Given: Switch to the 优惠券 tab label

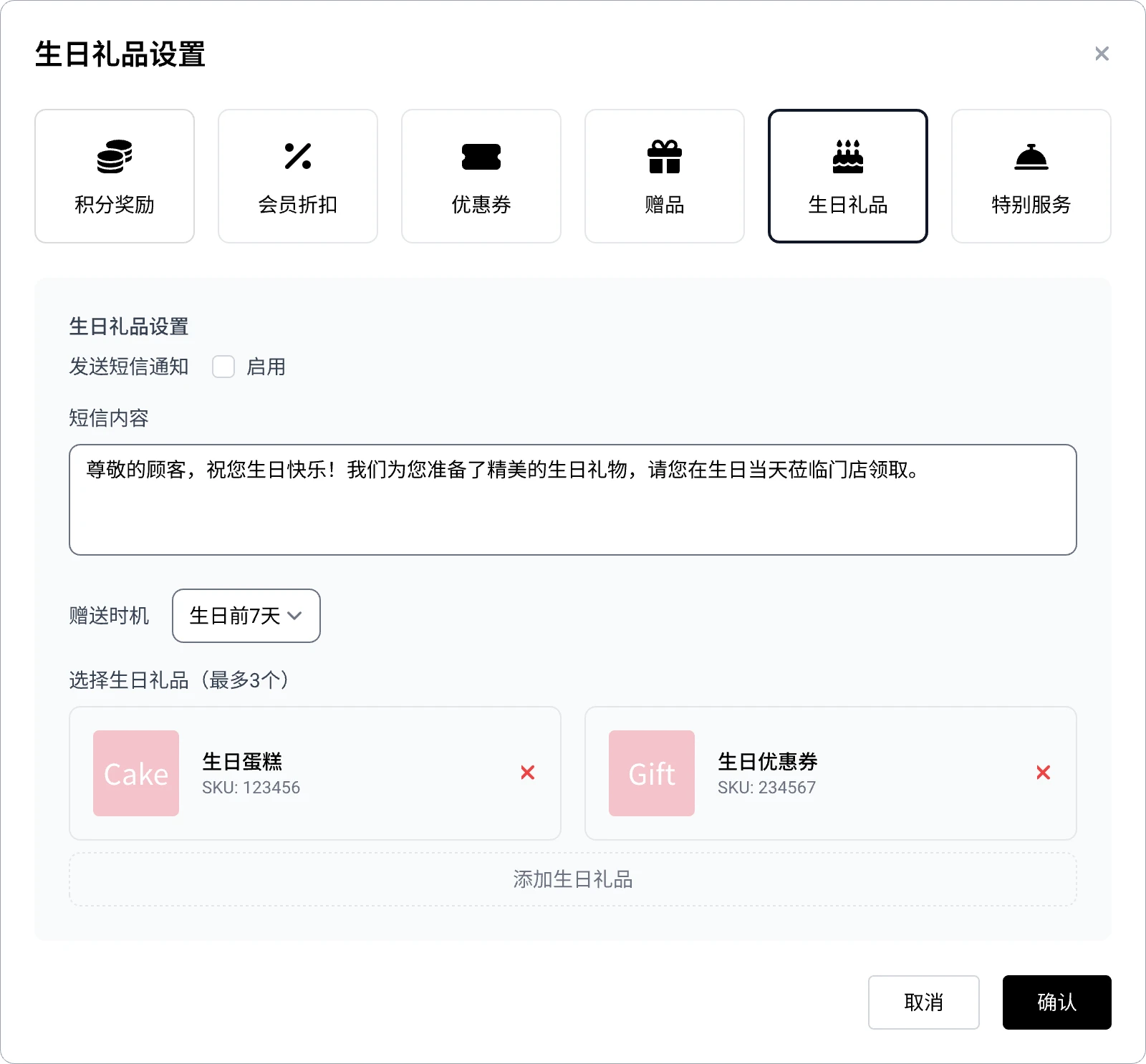Looking at the screenshot, I should click(x=481, y=205).
